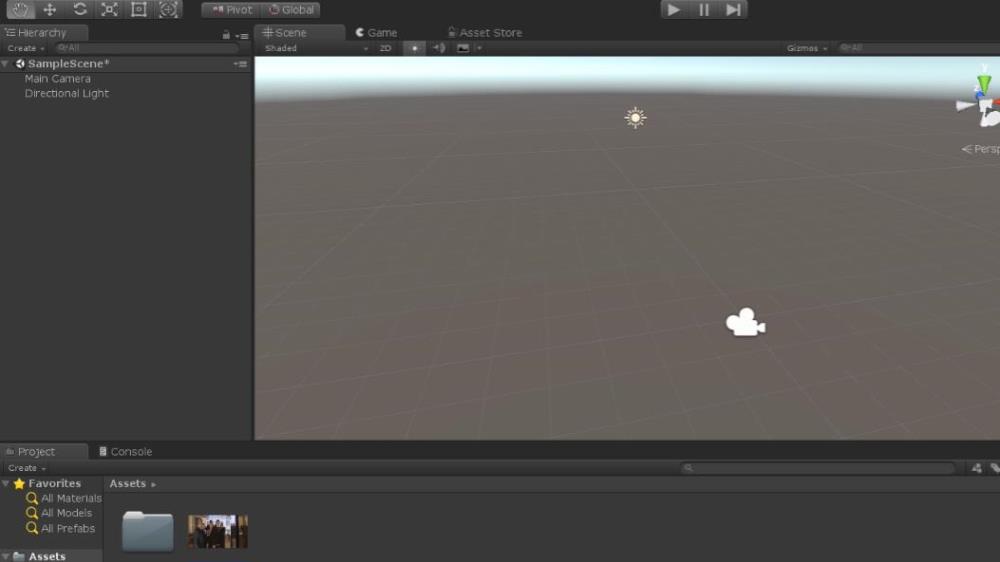This screenshot has width=1000, height=562.
Task: Click the left axis cone on orientation gizmo
Action: [966, 106]
